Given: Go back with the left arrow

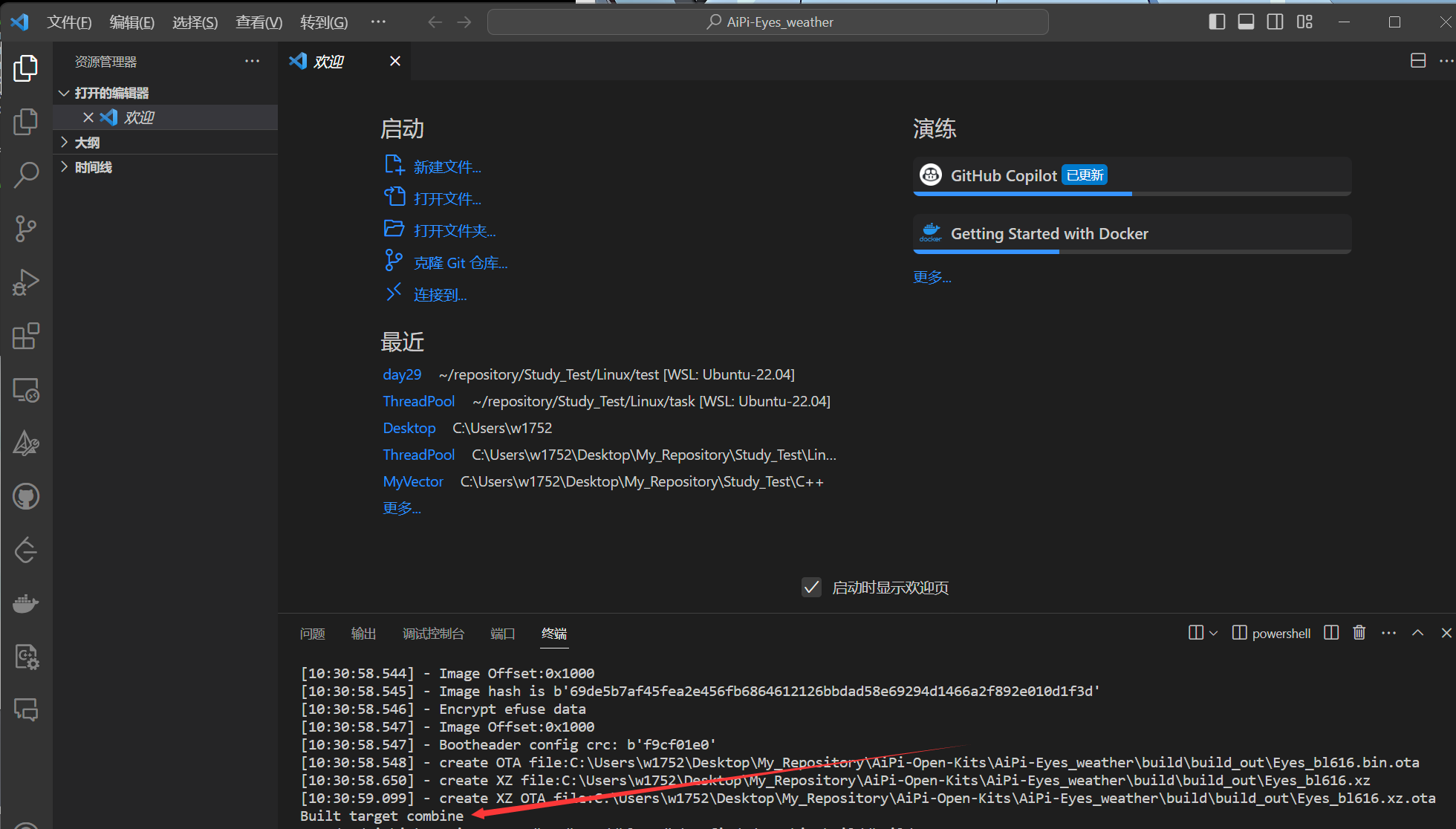Looking at the screenshot, I should (x=435, y=22).
